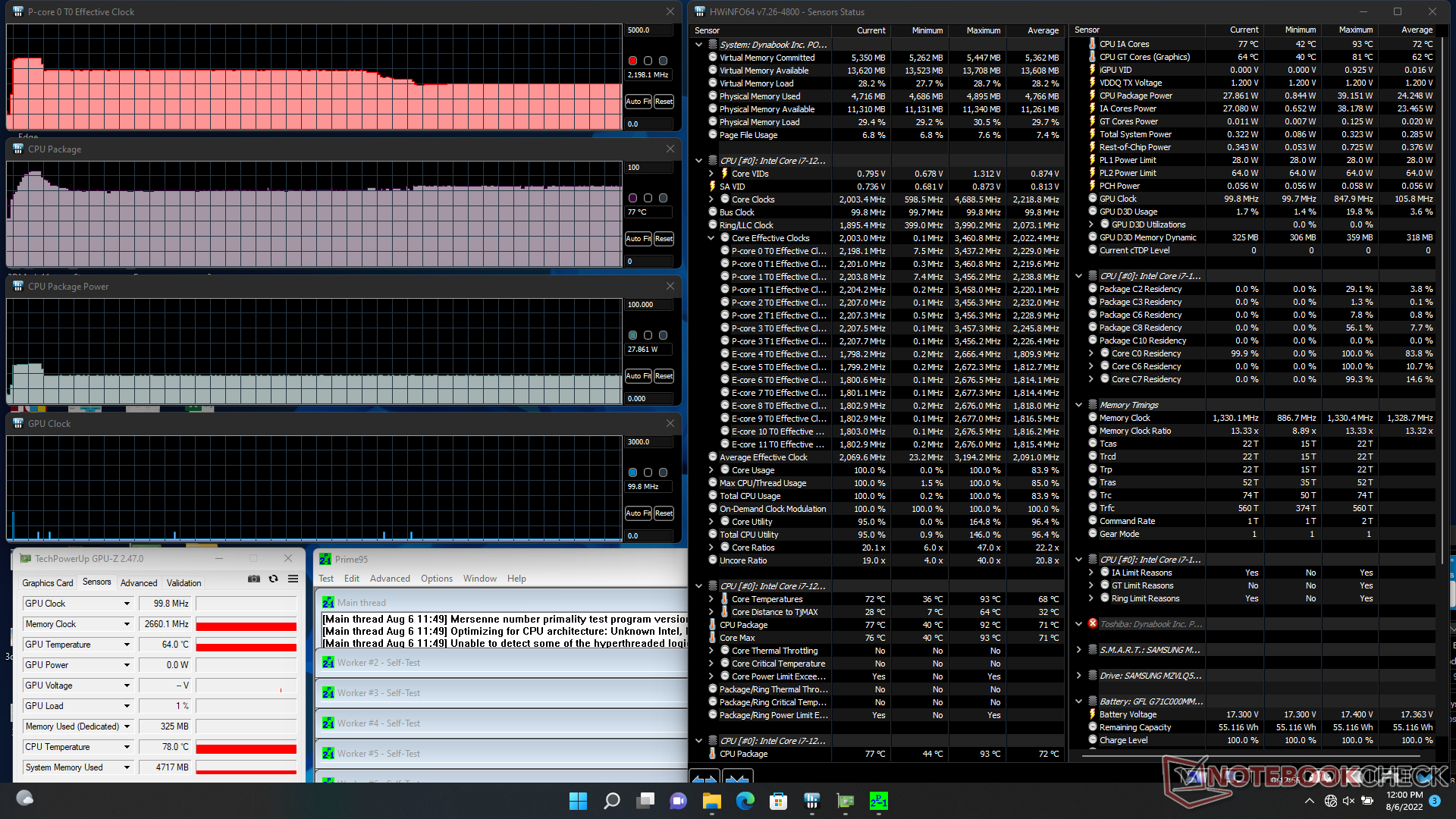This screenshot has height=819, width=1456.
Task: Click red color swatch in P-core 0 graph
Action: [632, 61]
